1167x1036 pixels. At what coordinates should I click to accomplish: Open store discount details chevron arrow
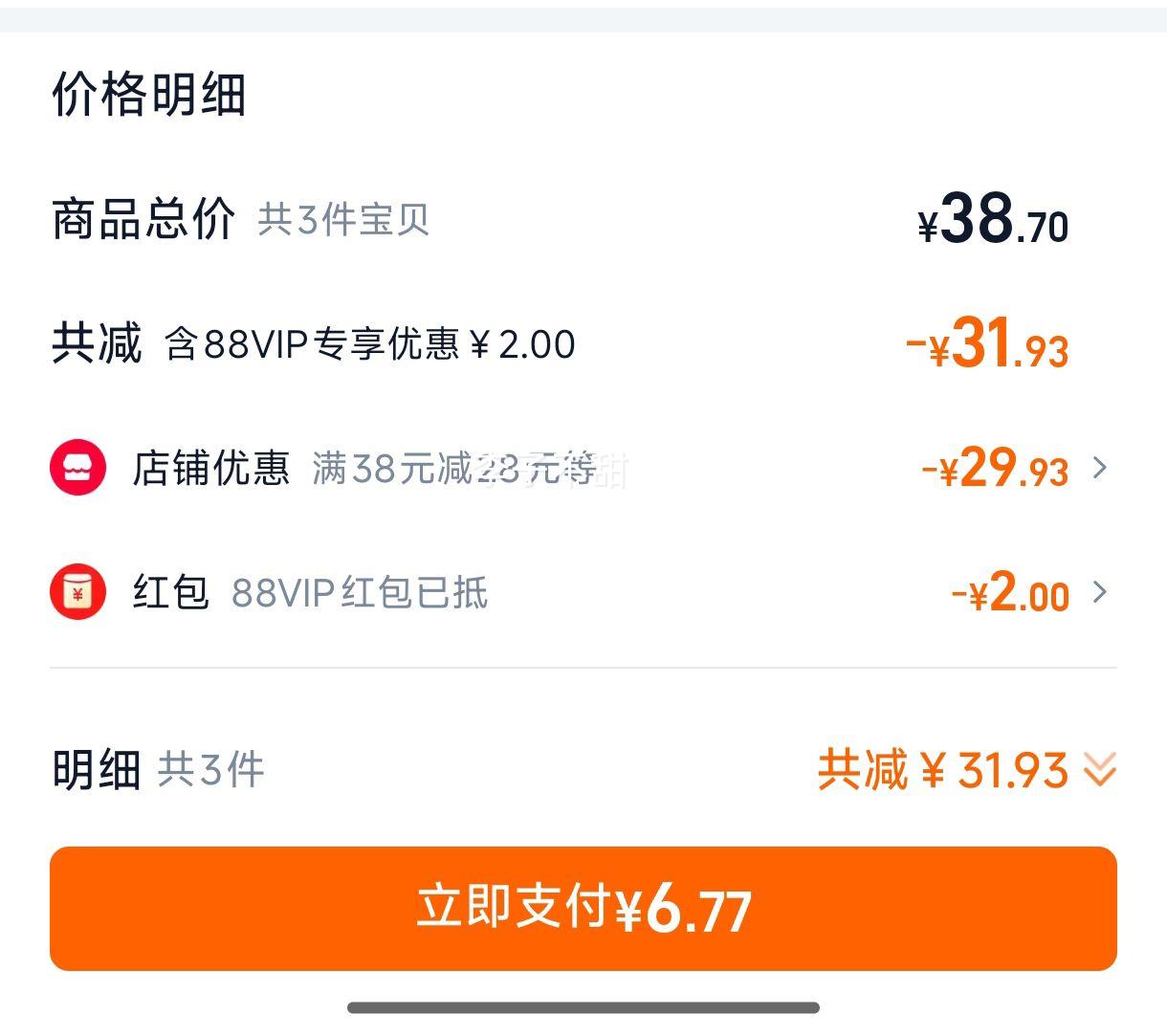tap(1100, 468)
